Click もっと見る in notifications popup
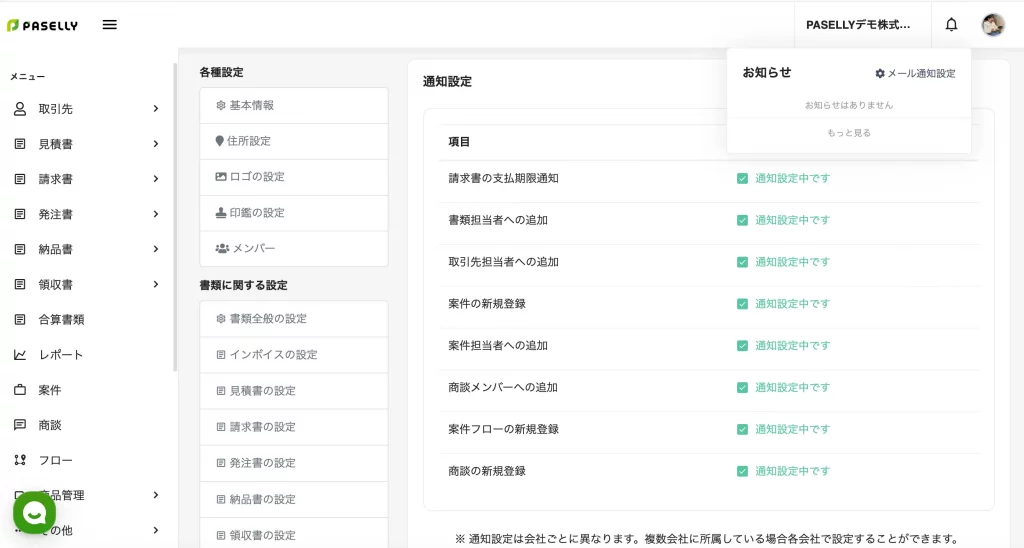Image resolution: width=1024 pixels, height=548 pixels. pyautogui.click(x=848, y=133)
